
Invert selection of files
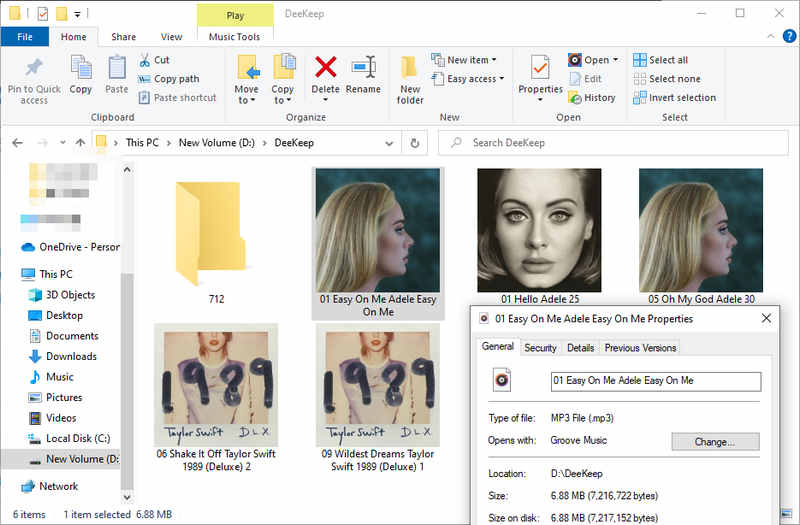click(674, 97)
